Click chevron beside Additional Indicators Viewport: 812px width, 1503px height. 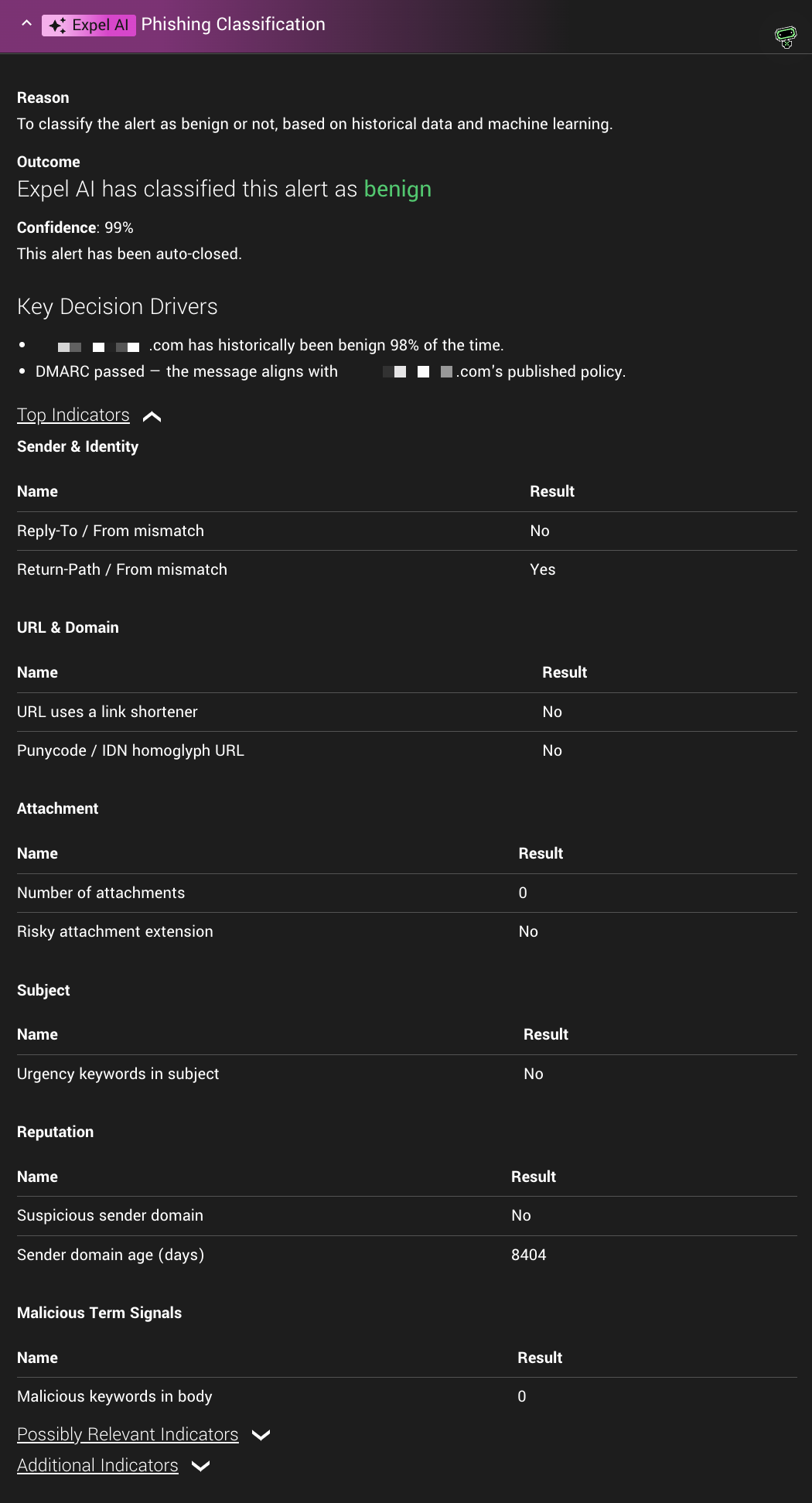pos(201,1466)
